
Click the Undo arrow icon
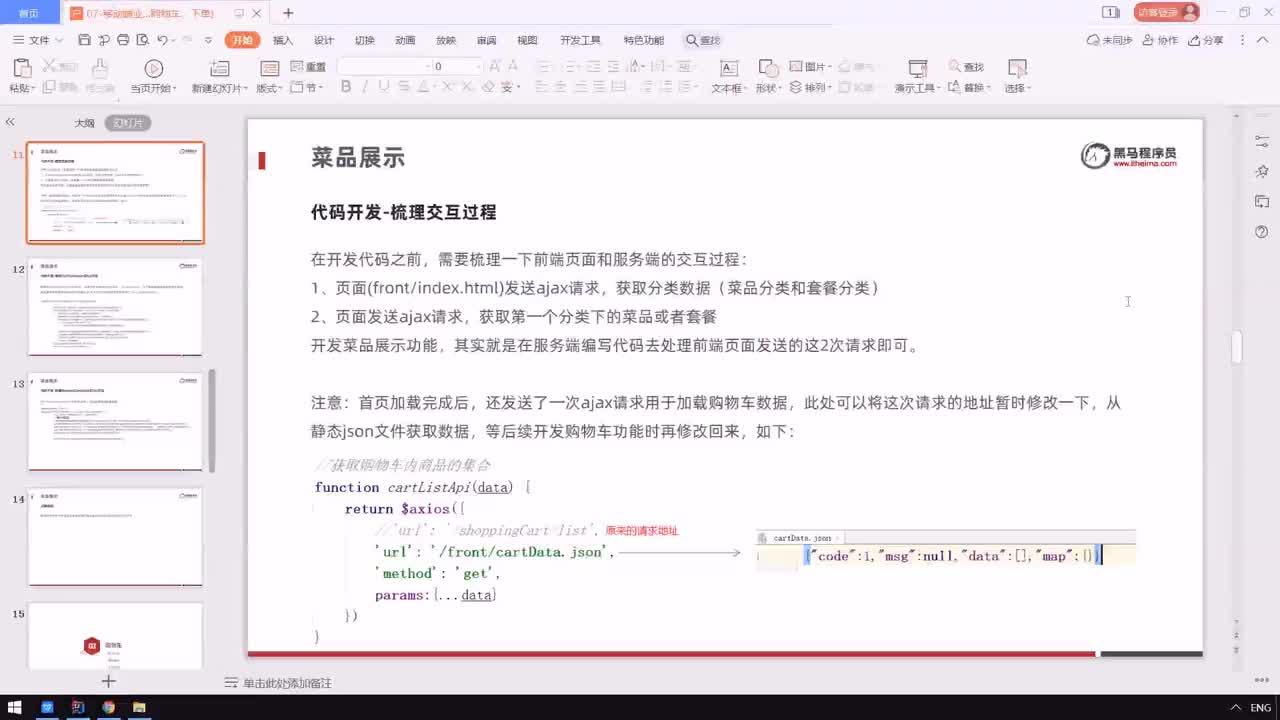pyautogui.click(x=162, y=40)
